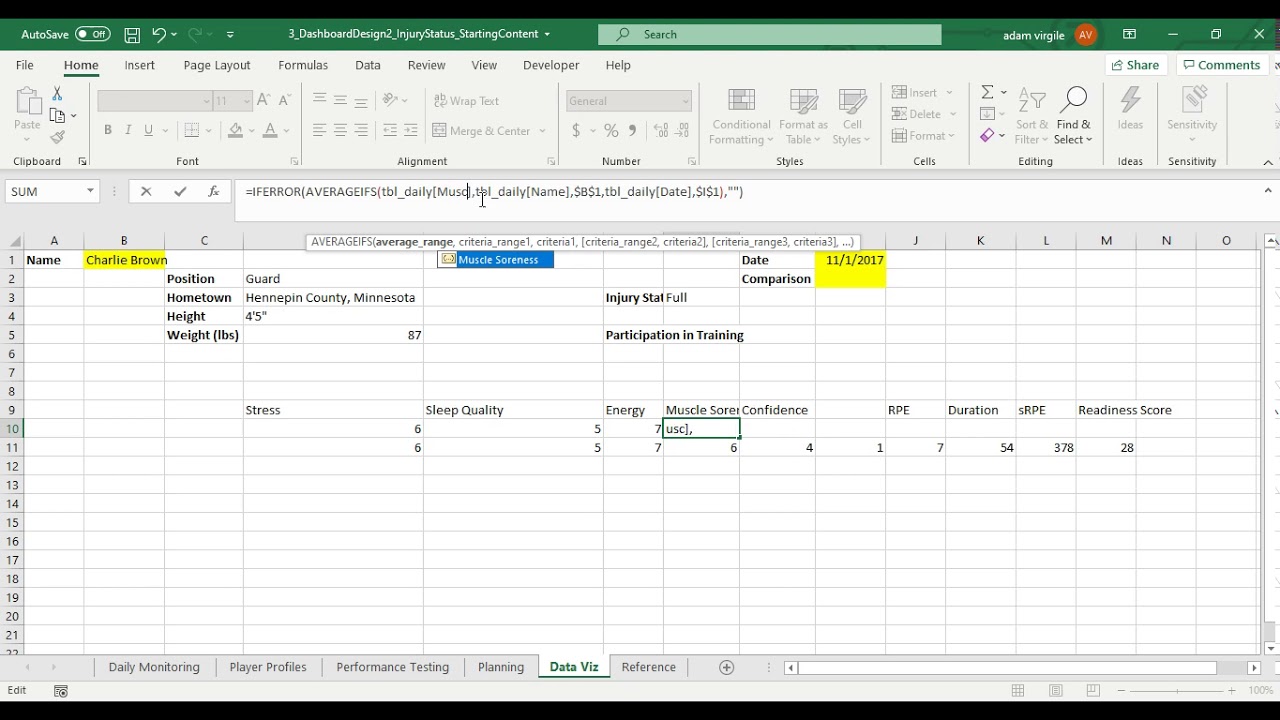The image size is (1280, 720).
Task: Toggle Wrap Text
Action: point(466,101)
